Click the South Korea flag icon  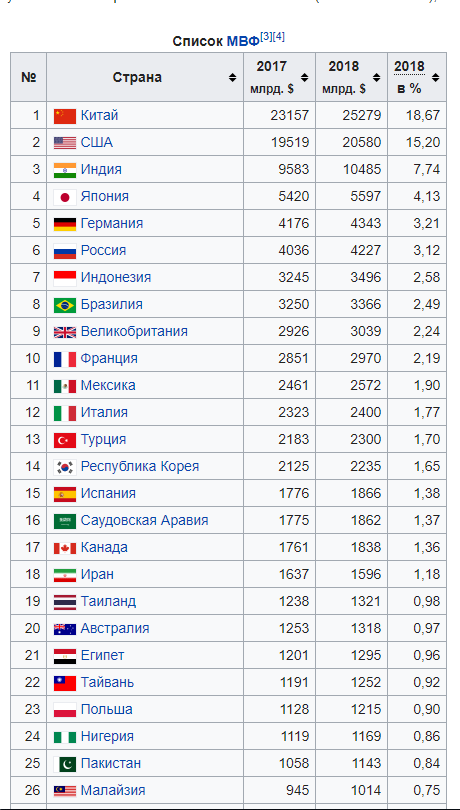pyautogui.click(x=65, y=466)
